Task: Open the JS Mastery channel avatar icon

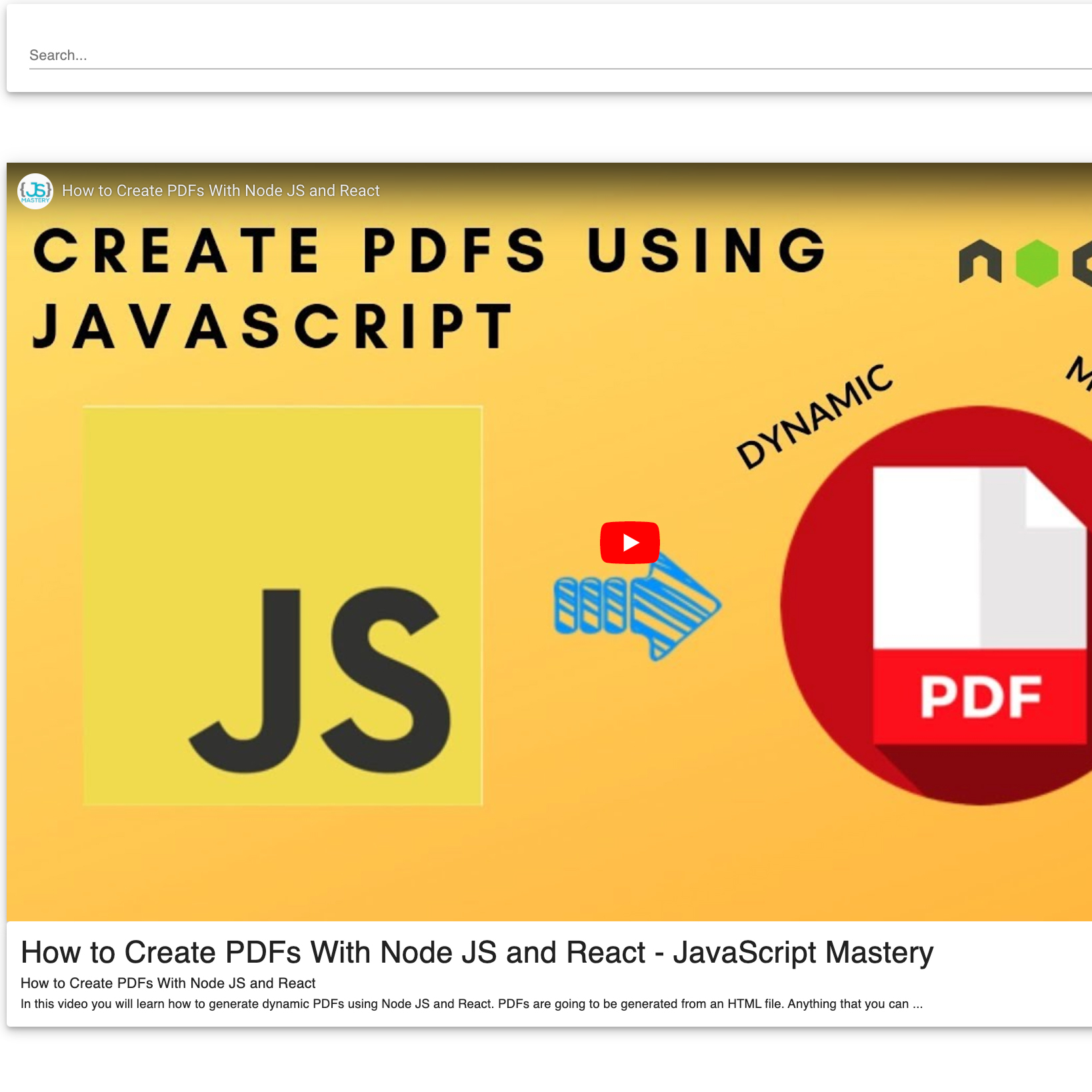Action: (x=35, y=191)
